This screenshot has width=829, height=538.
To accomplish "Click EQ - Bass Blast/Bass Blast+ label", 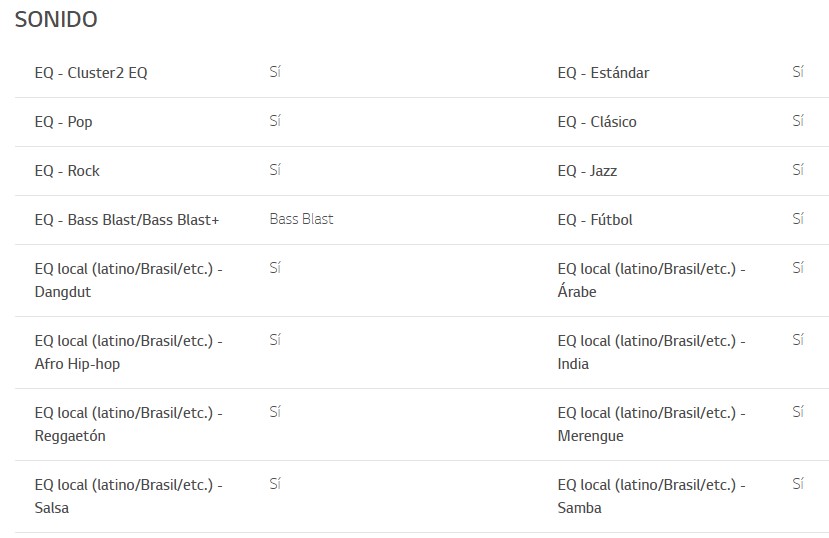I will (x=127, y=220).
